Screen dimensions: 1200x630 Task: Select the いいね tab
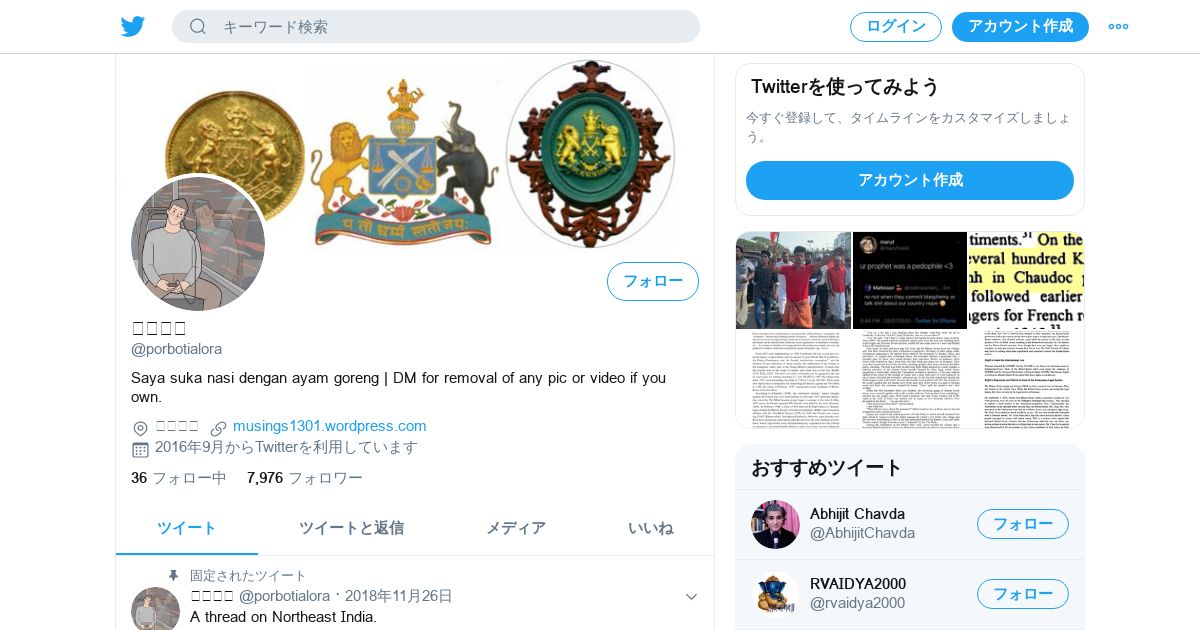point(650,528)
